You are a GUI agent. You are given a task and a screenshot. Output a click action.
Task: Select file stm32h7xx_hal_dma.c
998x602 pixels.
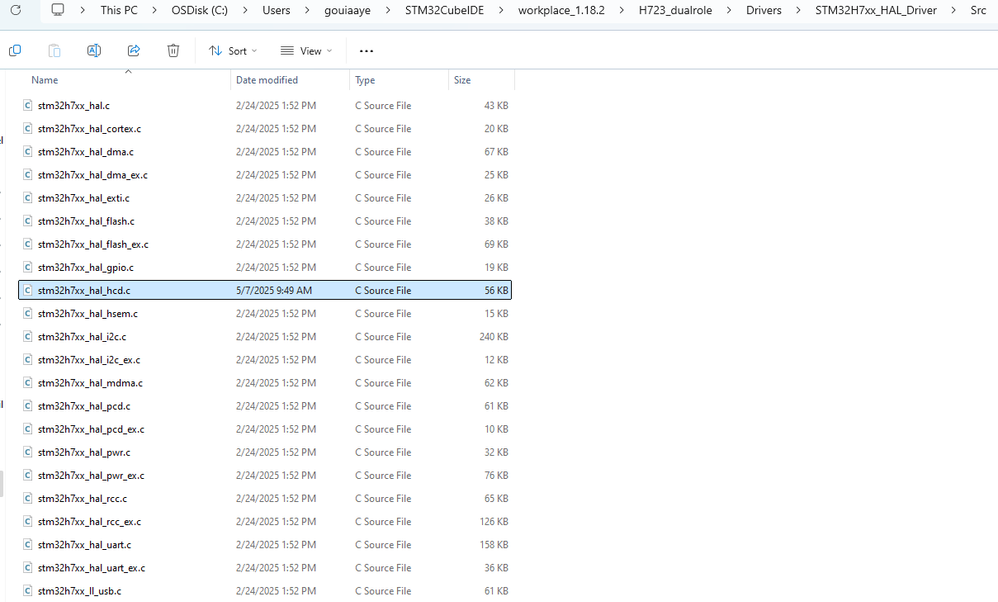(x=265, y=151)
